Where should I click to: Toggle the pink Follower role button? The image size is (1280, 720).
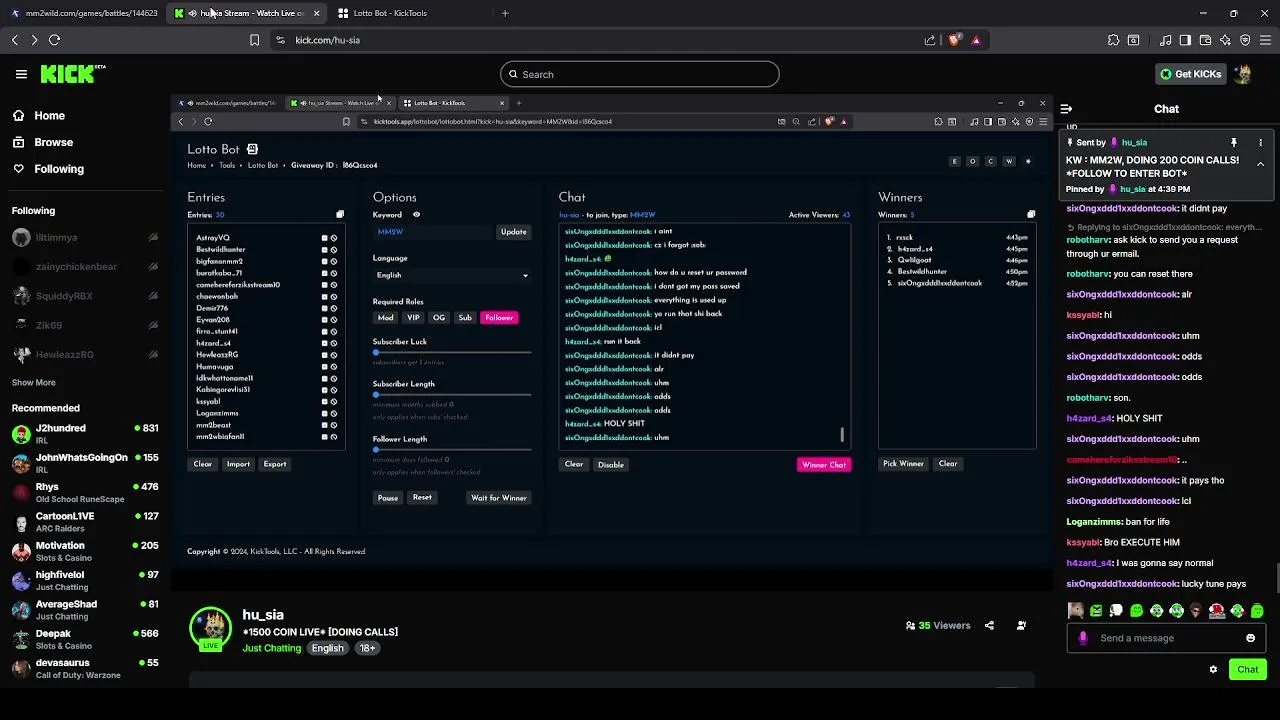click(499, 318)
